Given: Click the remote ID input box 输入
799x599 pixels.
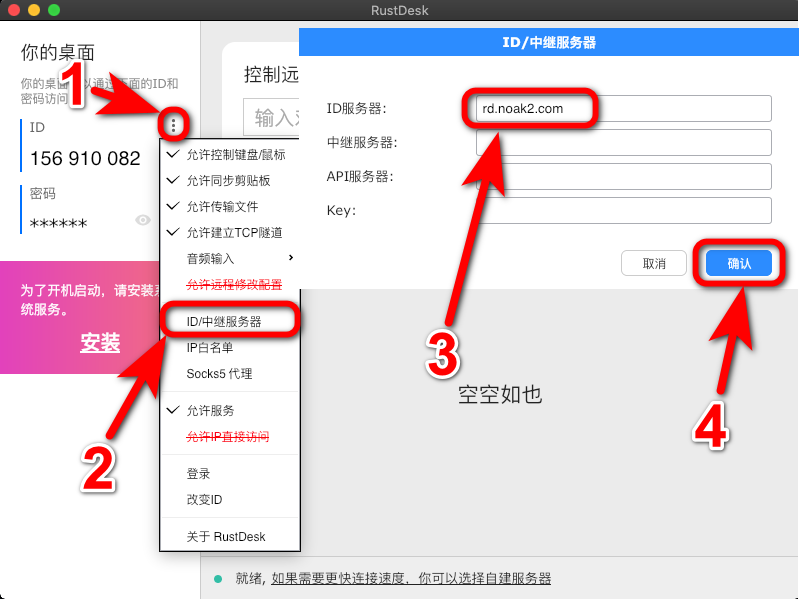Looking at the screenshot, I should coord(272,118).
